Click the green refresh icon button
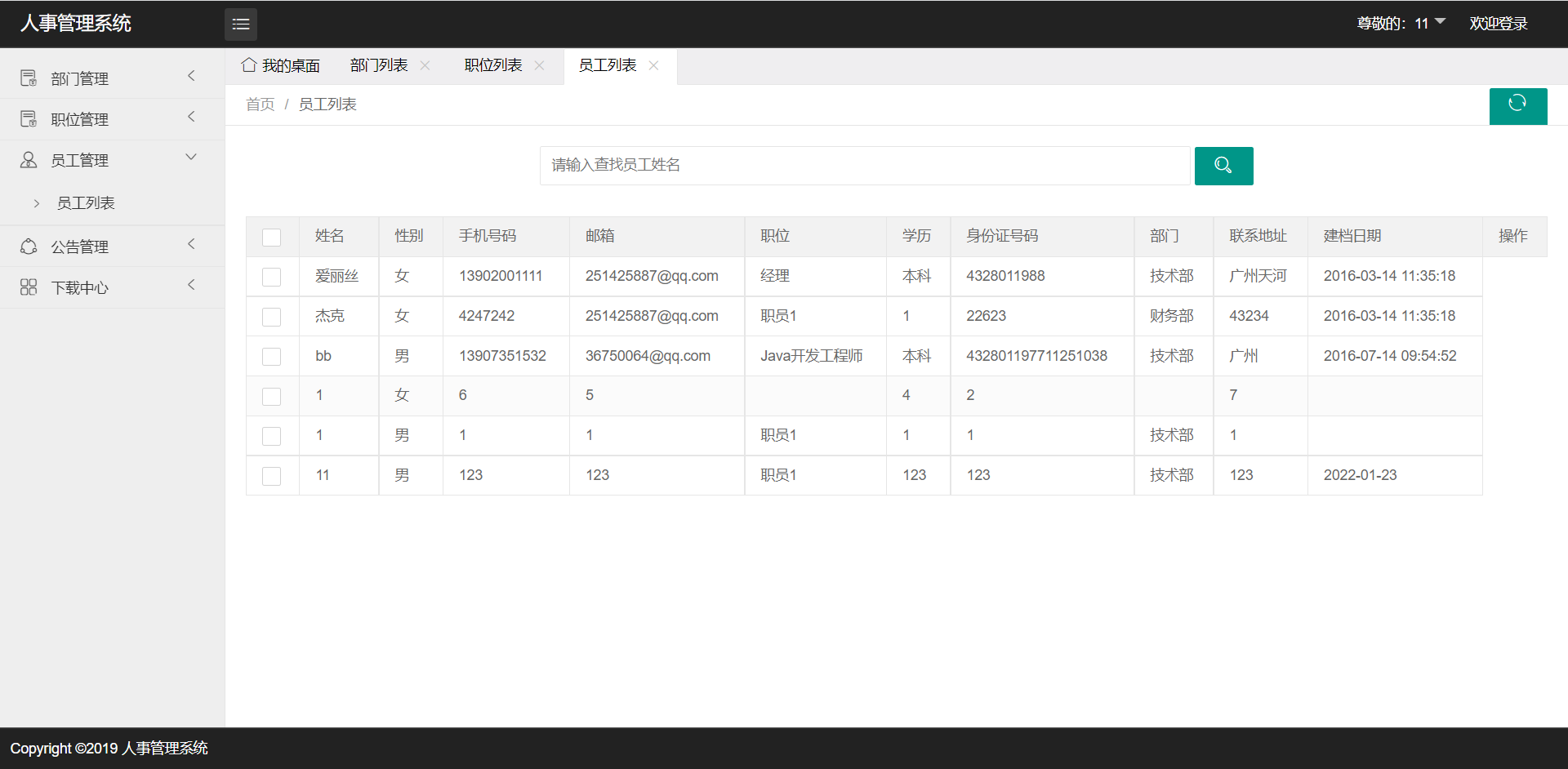The height and width of the screenshot is (769, 1568). click(1517, 105)
